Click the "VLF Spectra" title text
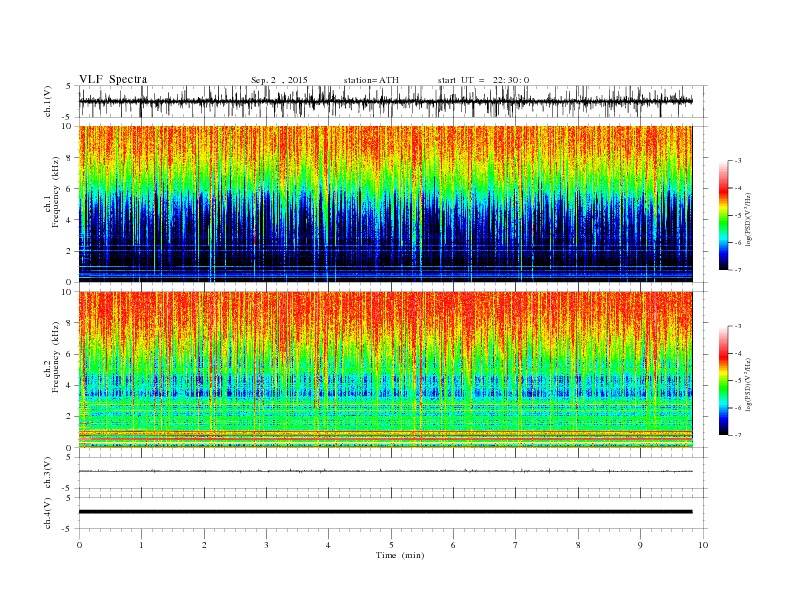792x612 pixels. 113,79
